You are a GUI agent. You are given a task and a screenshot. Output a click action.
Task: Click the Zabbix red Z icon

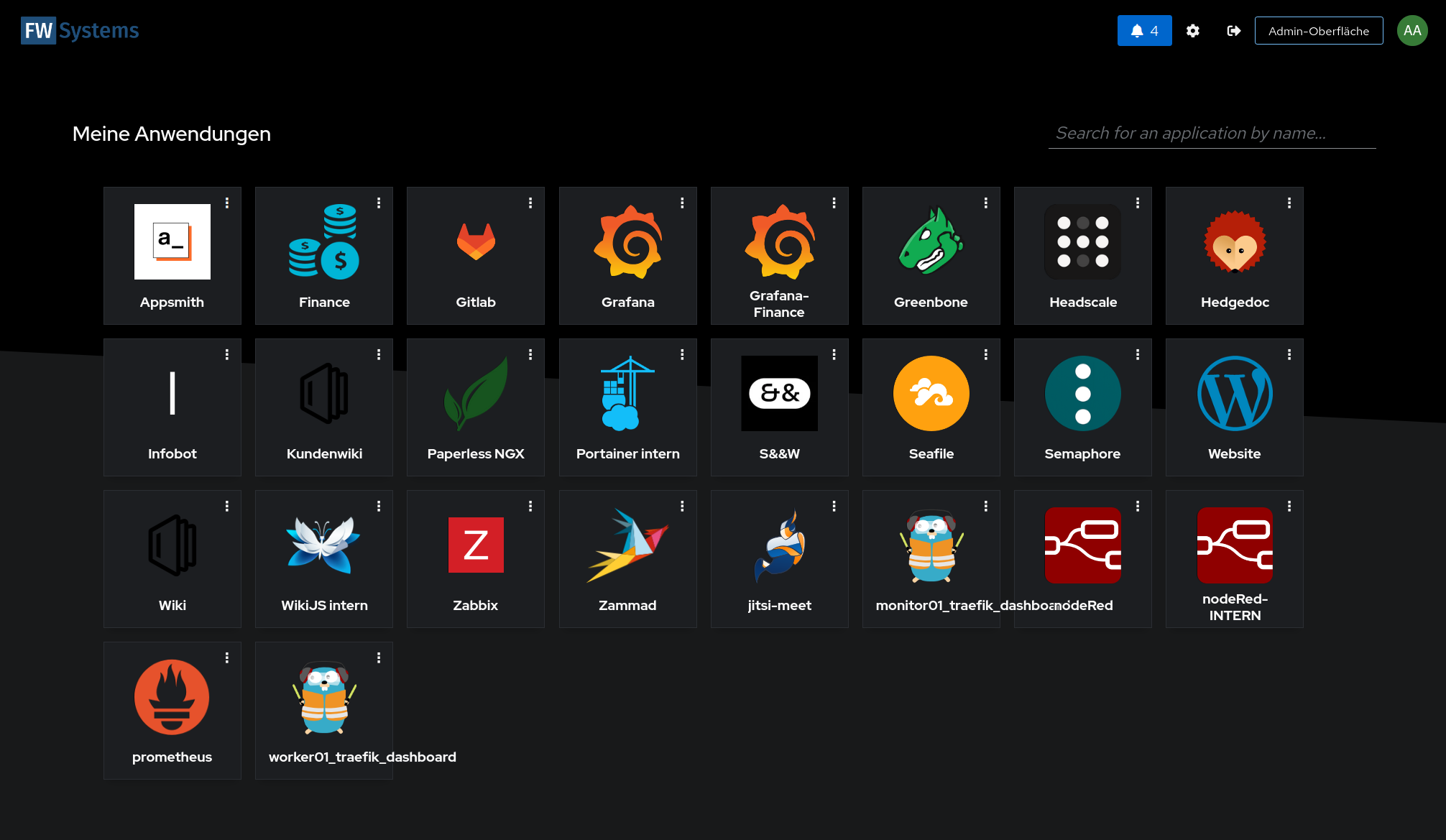tap(476, 545)
